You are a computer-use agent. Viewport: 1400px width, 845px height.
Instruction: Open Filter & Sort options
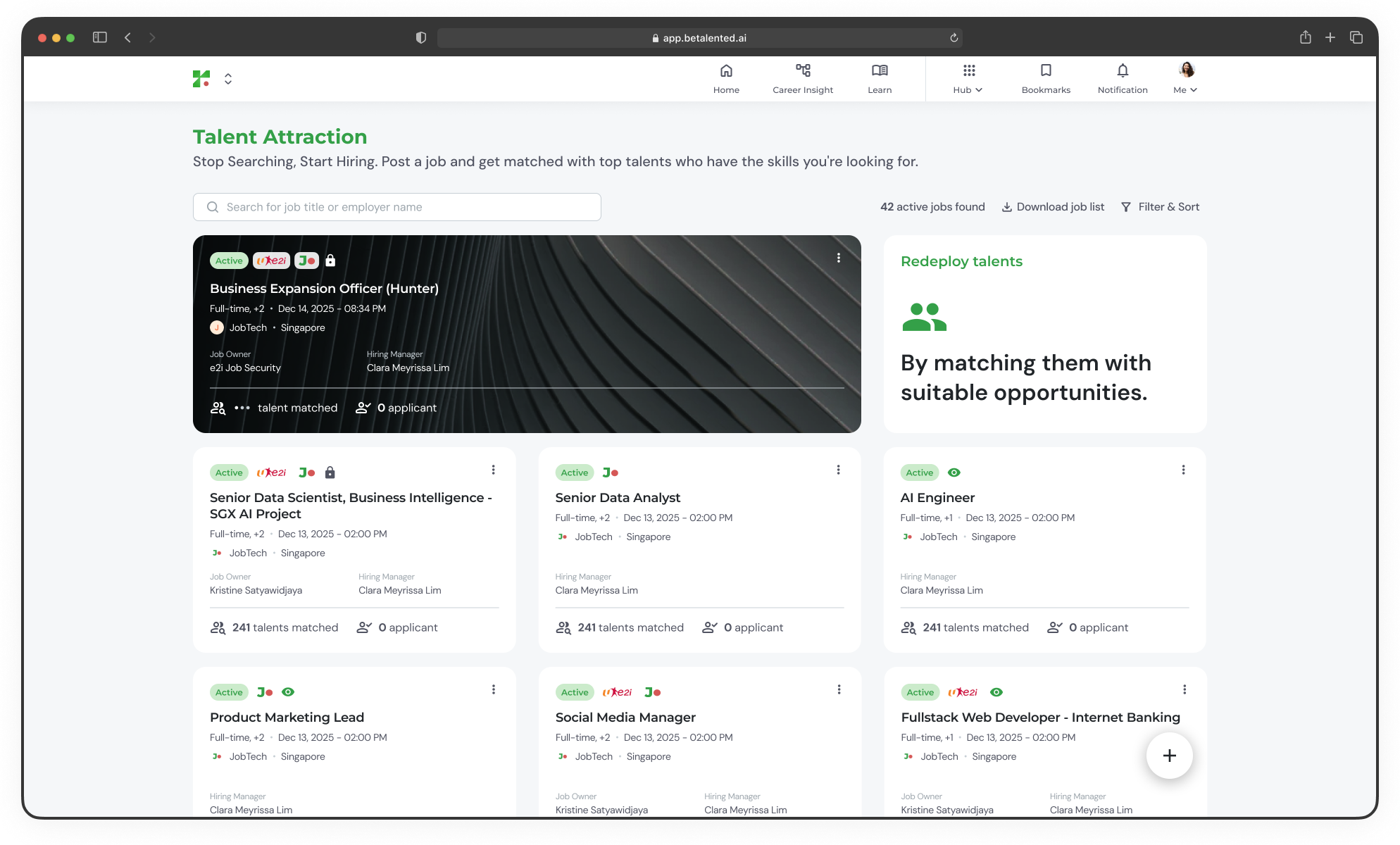1160,207
